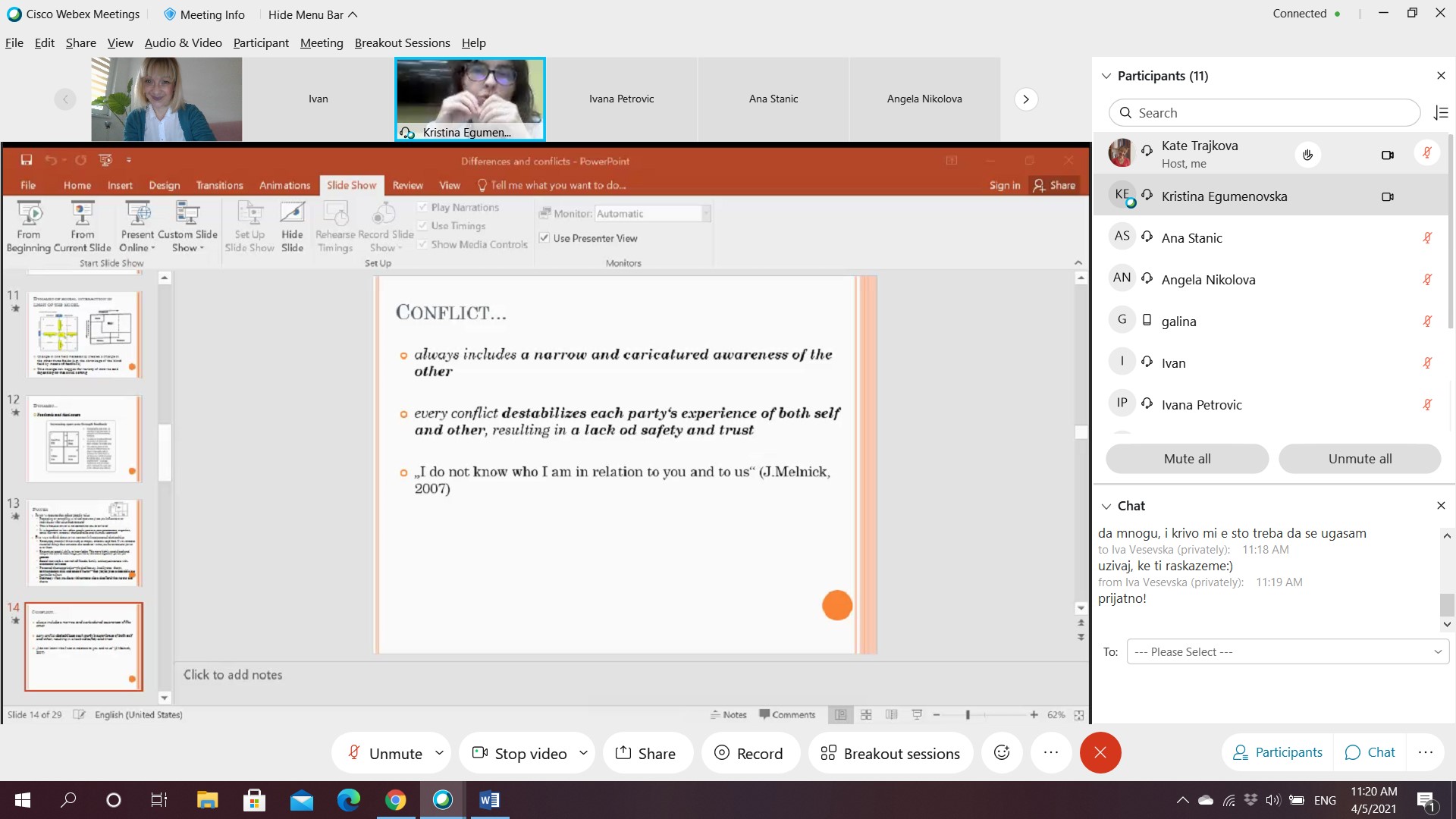Unmute Ana Stanic's microphone icon
The height and width of the screenshot is (819, 1456).
(x=1427, y=238)
